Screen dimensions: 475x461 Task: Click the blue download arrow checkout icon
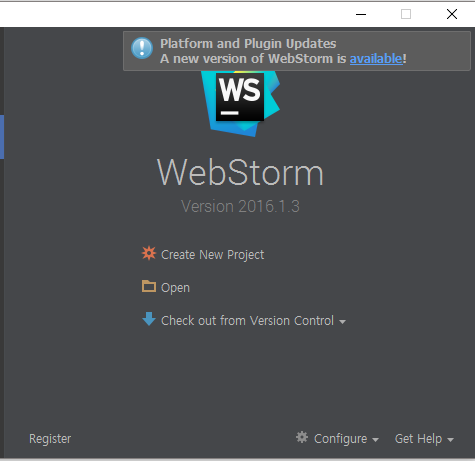click(149, 319)
